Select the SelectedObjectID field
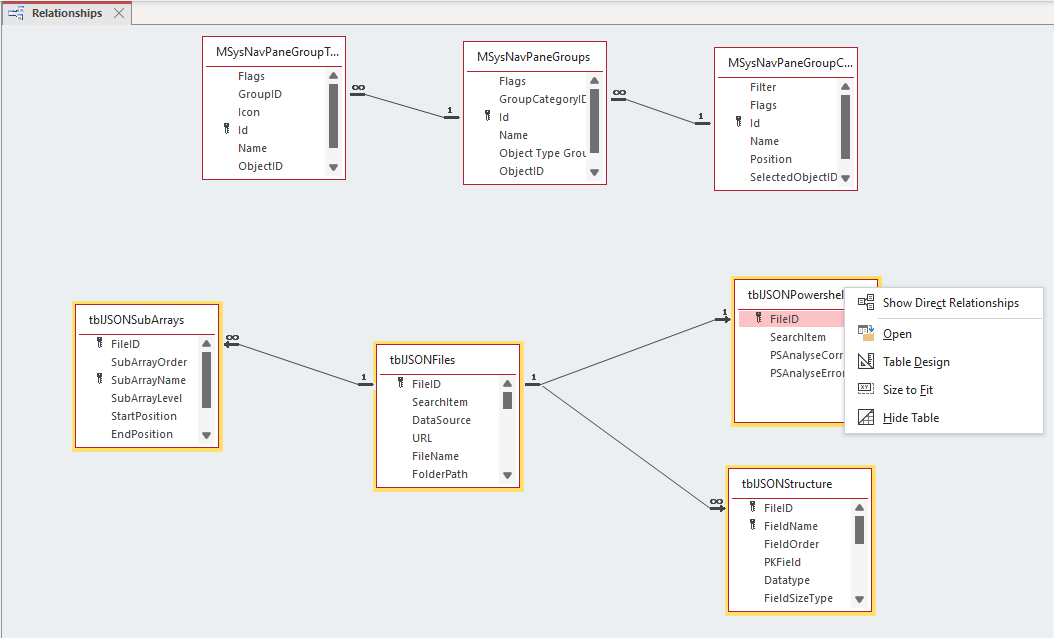Viewport: 1054px width, 638px height. (x=794, y=177)
